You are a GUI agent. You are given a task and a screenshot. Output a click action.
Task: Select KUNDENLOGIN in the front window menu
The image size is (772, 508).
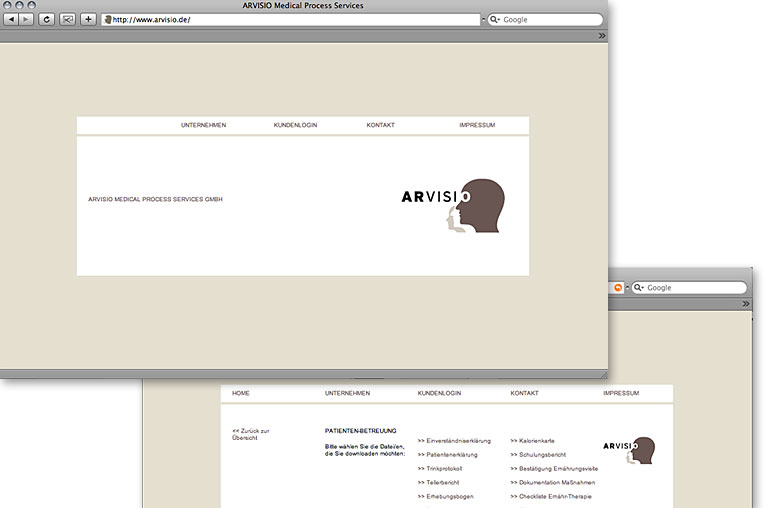[295, 125]
